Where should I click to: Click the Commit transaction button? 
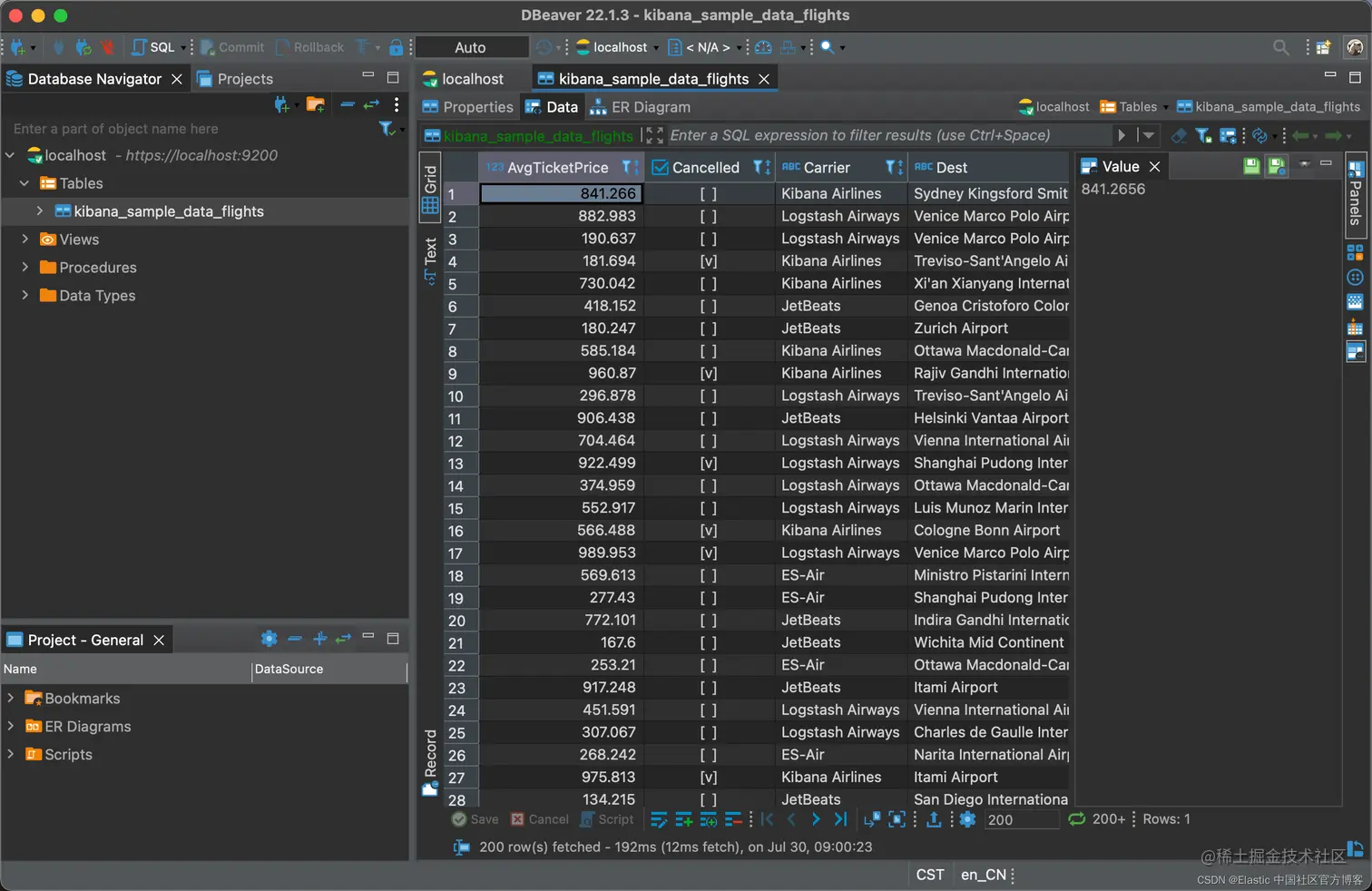tap(232, 47)
